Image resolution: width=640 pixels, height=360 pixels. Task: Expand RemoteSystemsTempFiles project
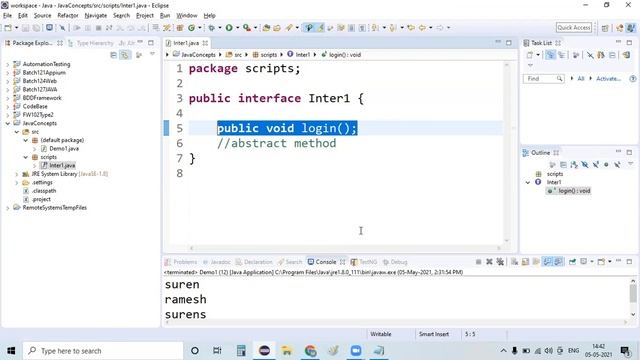pos(8,208)
